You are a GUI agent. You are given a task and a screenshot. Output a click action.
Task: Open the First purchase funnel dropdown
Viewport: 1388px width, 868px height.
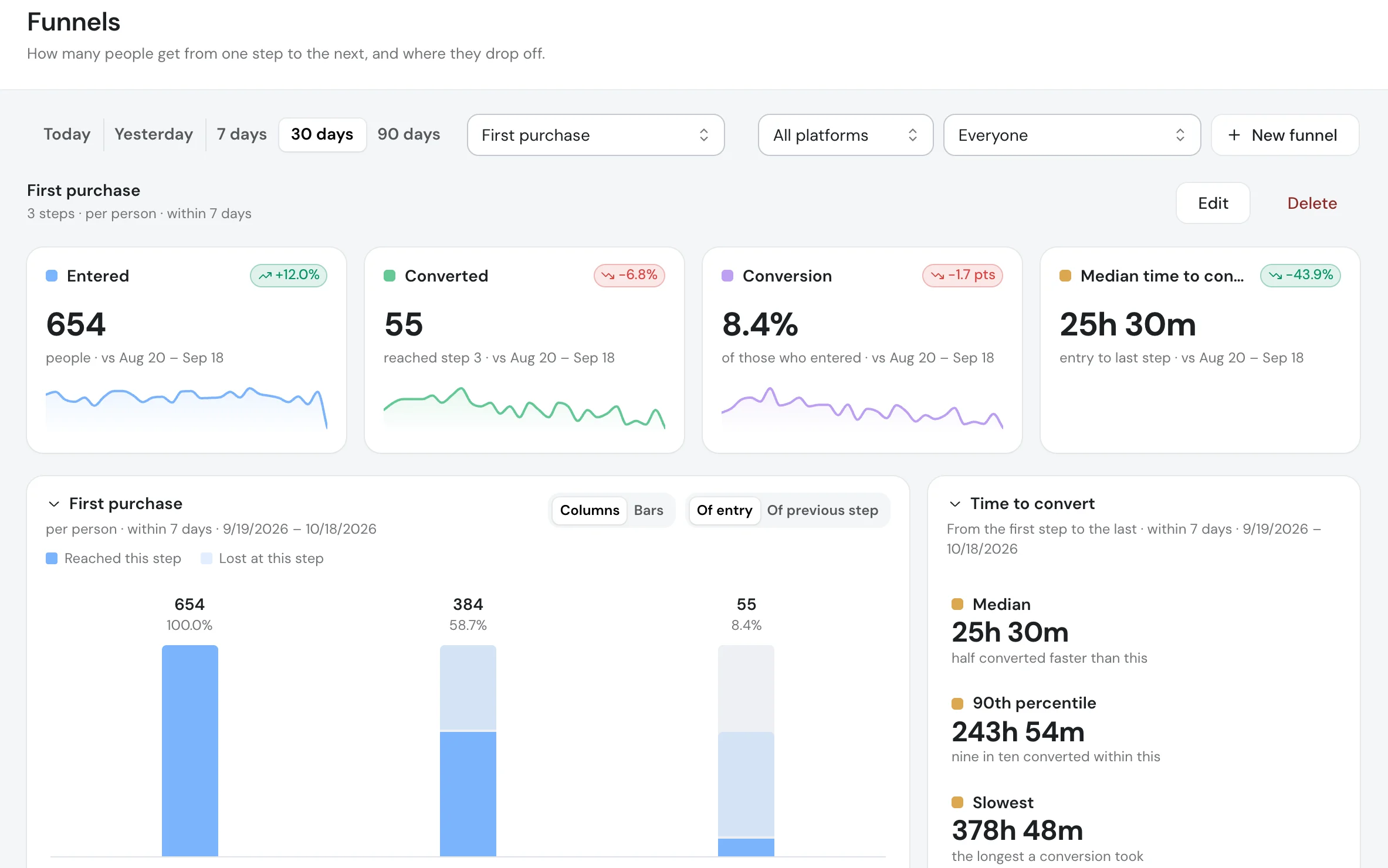click(x=595, y=135)
